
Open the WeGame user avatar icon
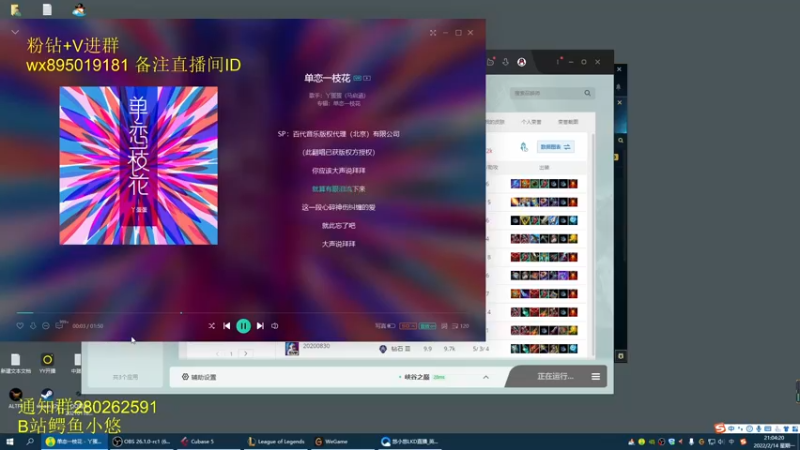[x=521, y=62]
